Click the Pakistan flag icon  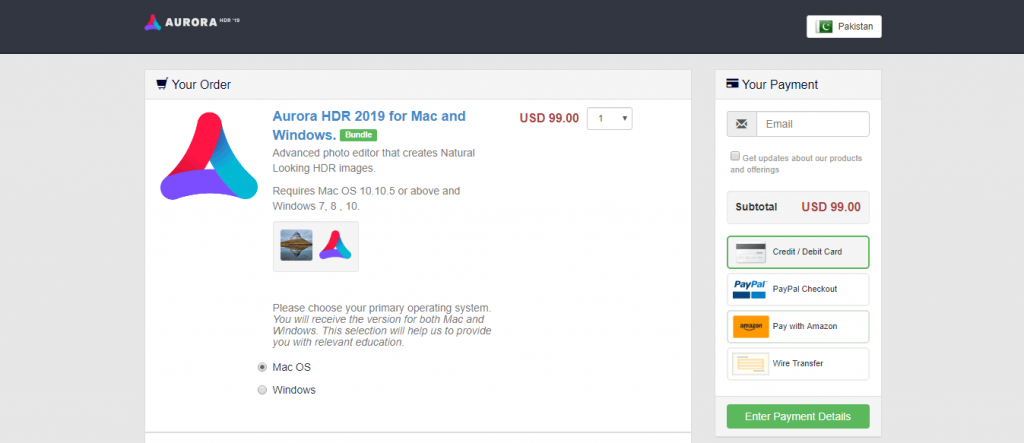tap(824, 27)
